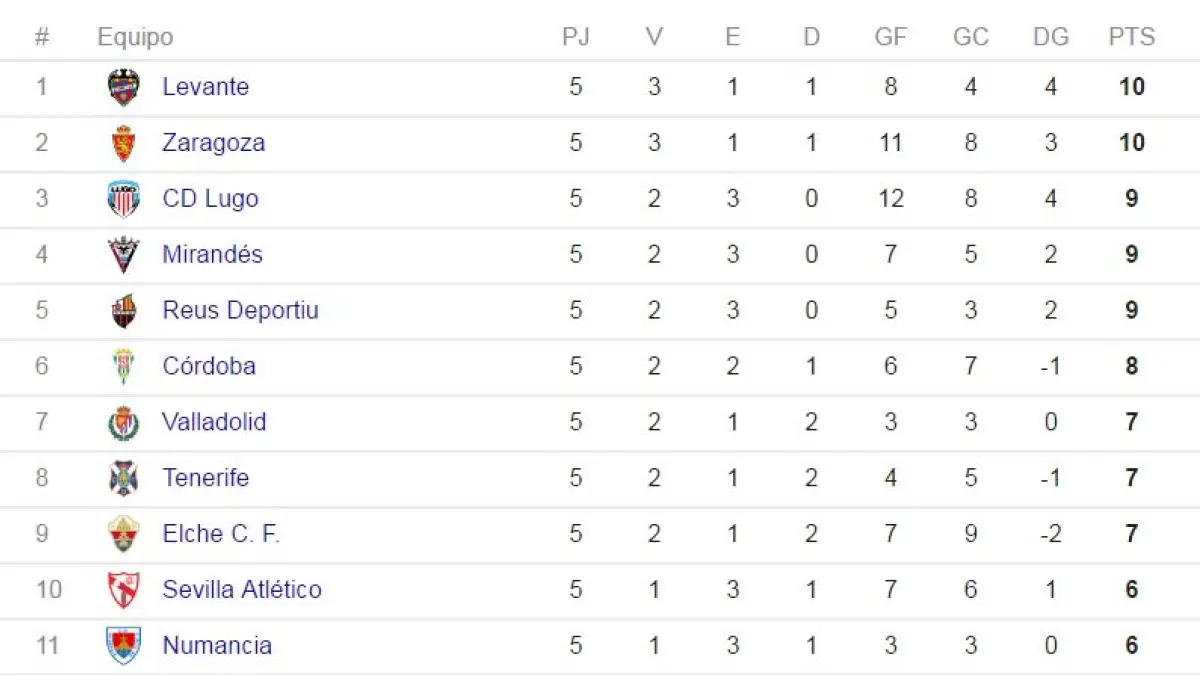Click the Elche C. F. badge
Viewport: 1200px width, 675px height.
(x=124, y=534)
